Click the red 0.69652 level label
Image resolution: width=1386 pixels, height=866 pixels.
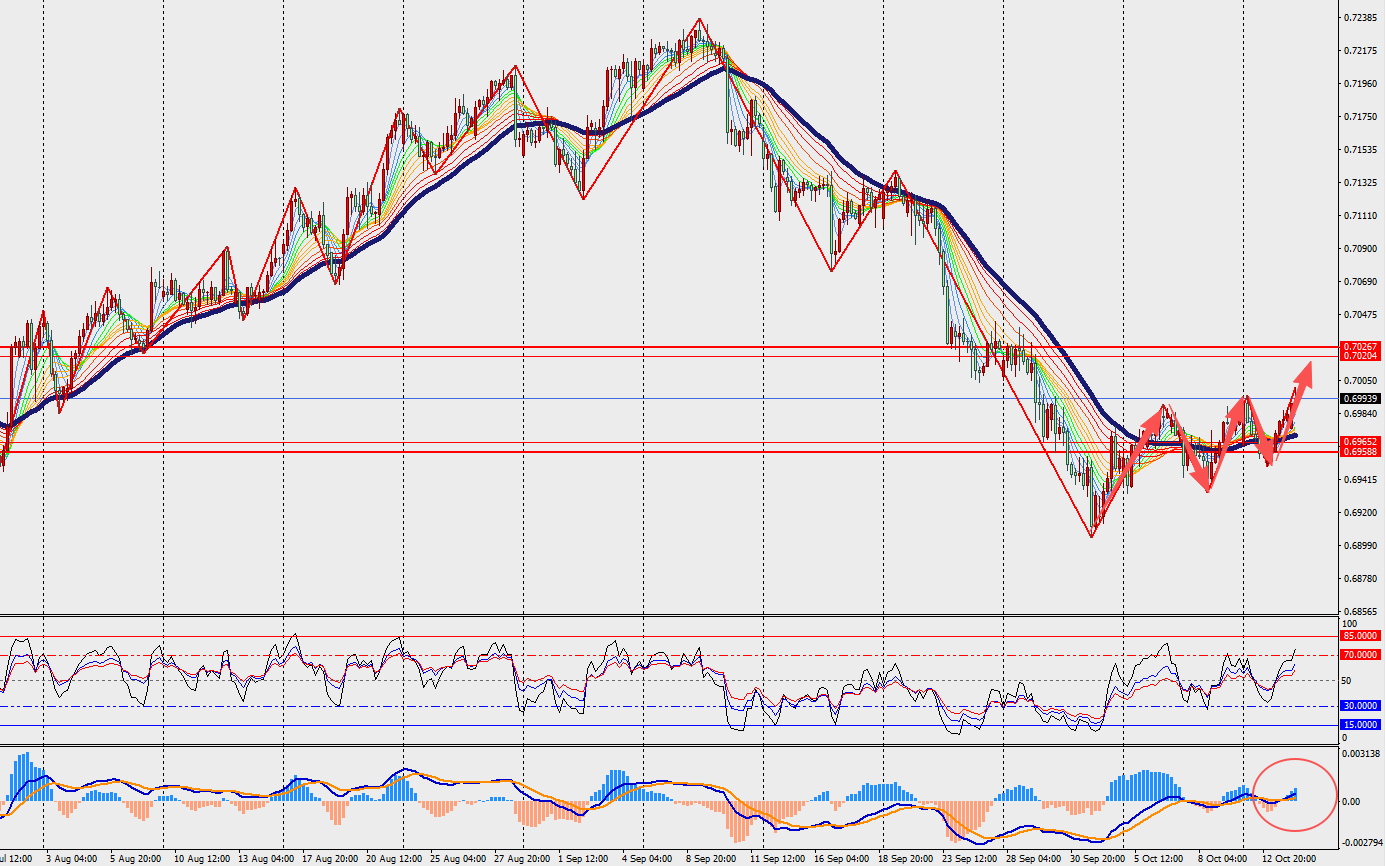click(x=1360, y=441)
